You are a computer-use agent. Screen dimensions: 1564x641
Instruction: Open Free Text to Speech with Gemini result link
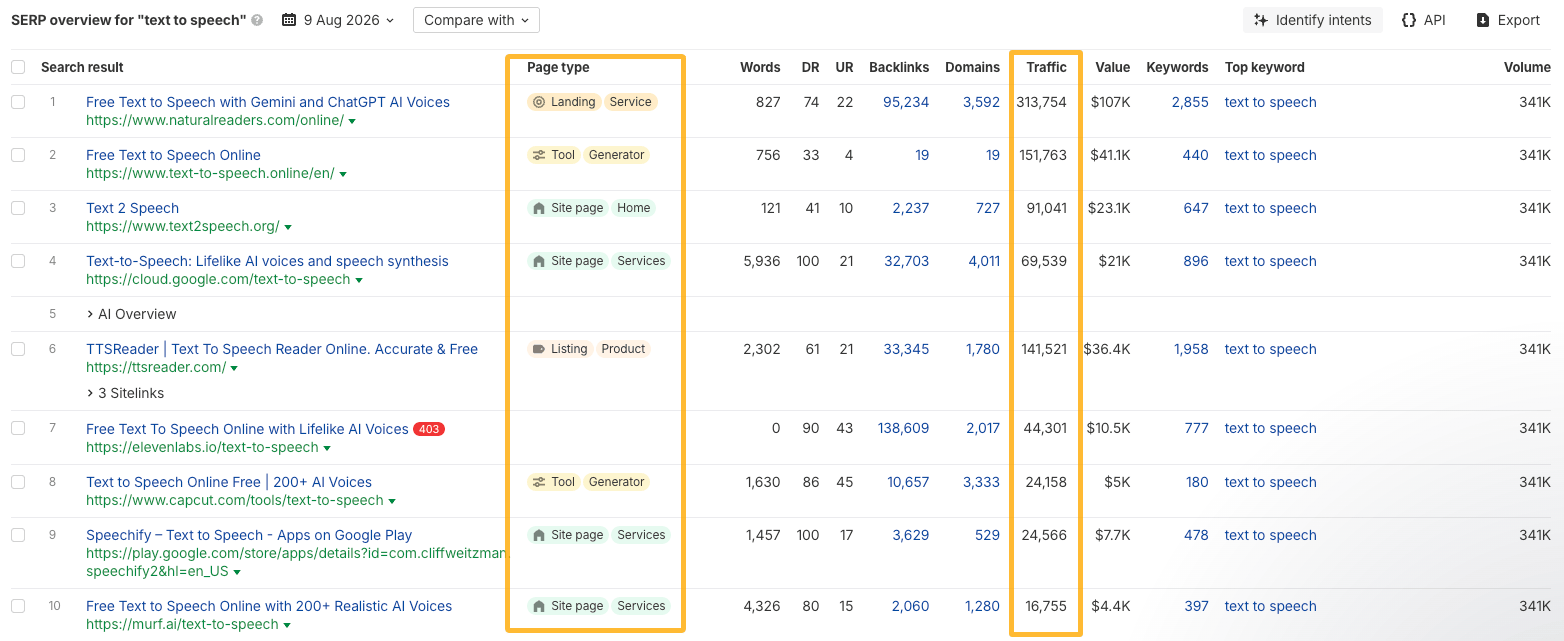click(x=268, y=102)
